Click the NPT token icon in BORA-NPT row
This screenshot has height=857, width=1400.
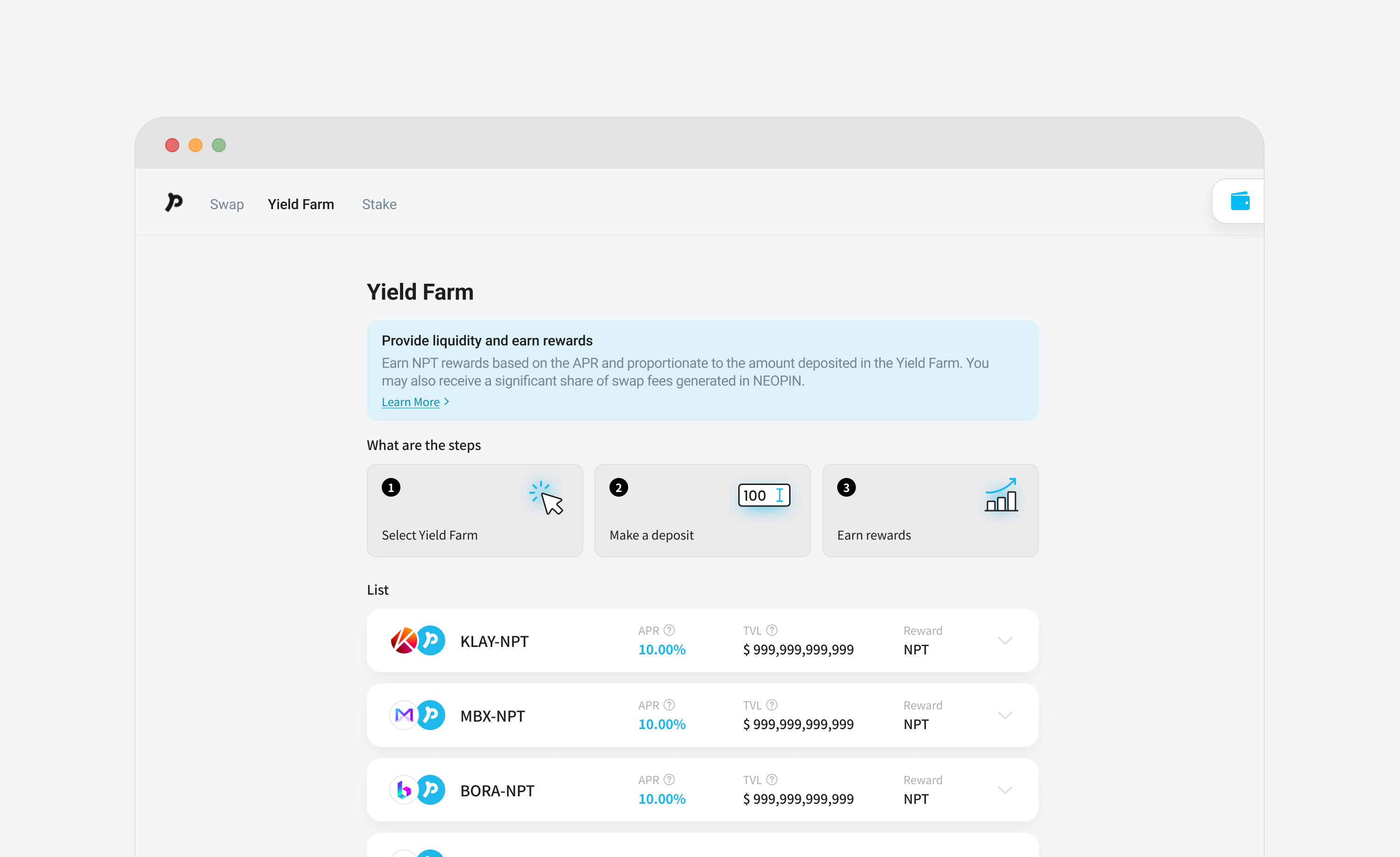[431, 790]
